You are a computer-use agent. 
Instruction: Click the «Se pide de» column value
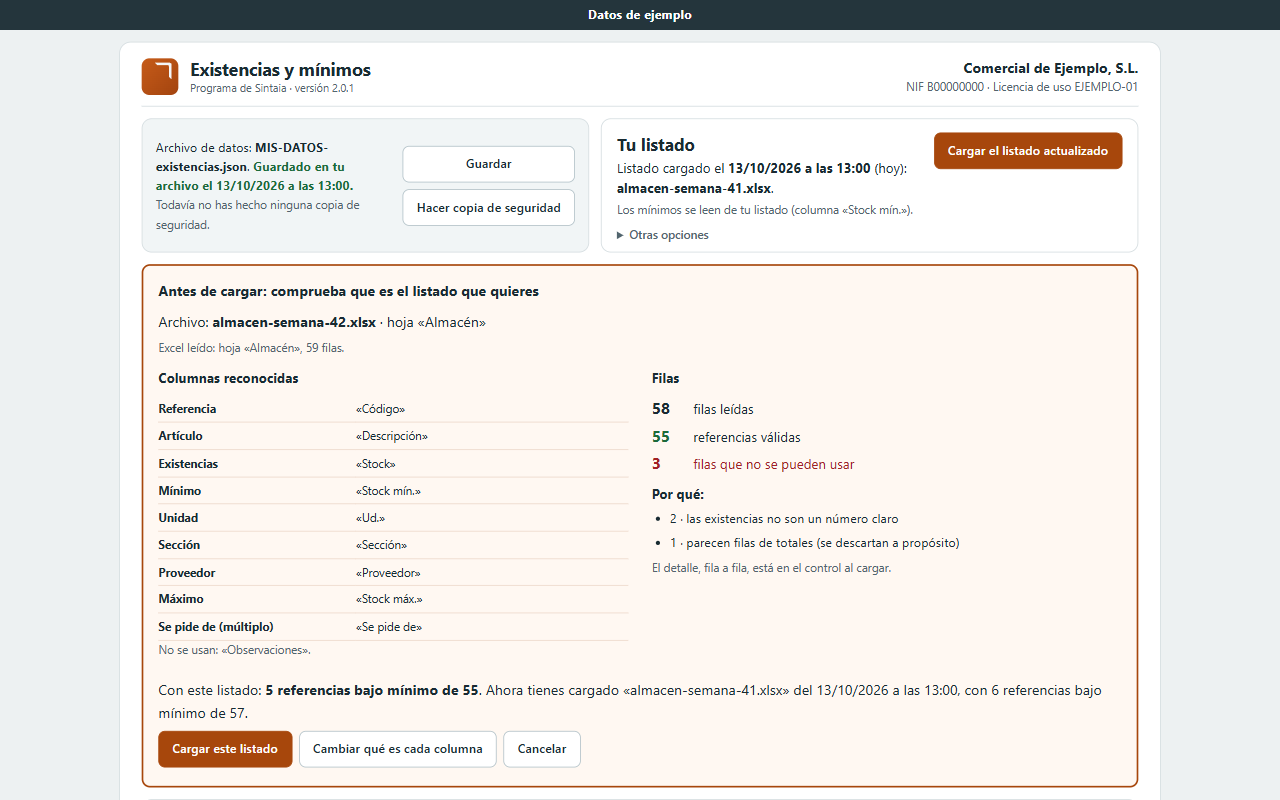coord(389,627)
